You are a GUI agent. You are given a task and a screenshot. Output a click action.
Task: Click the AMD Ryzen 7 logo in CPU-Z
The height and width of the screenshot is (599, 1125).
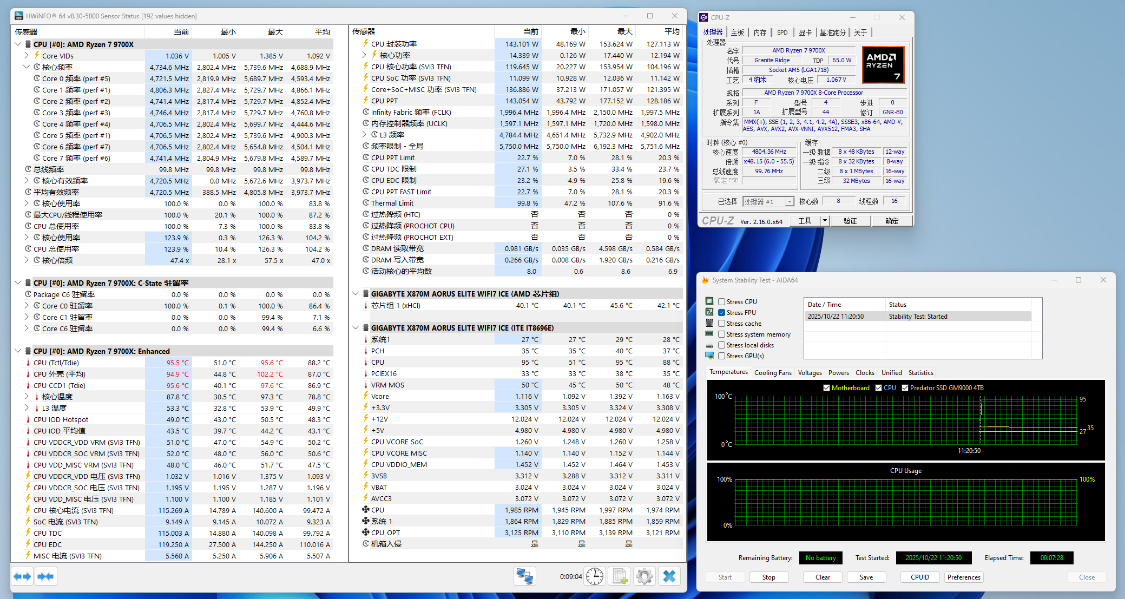(x=884, y=64)
